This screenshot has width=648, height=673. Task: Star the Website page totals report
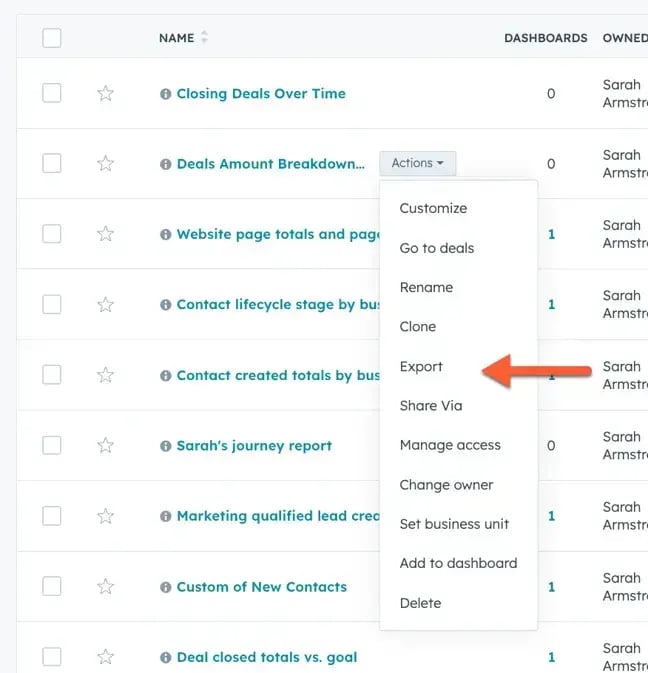[105, 234]
